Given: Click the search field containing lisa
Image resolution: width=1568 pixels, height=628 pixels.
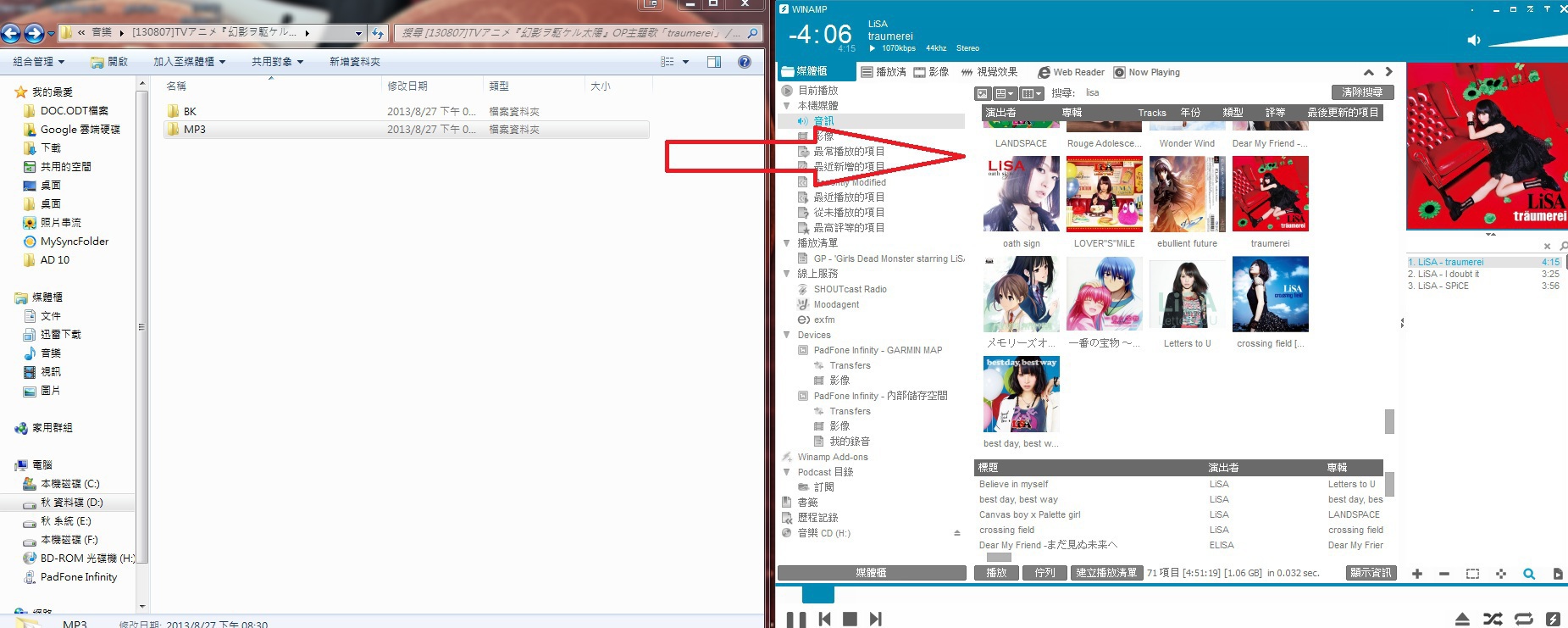Looking at the screenshot, I should click(1203, 93).
